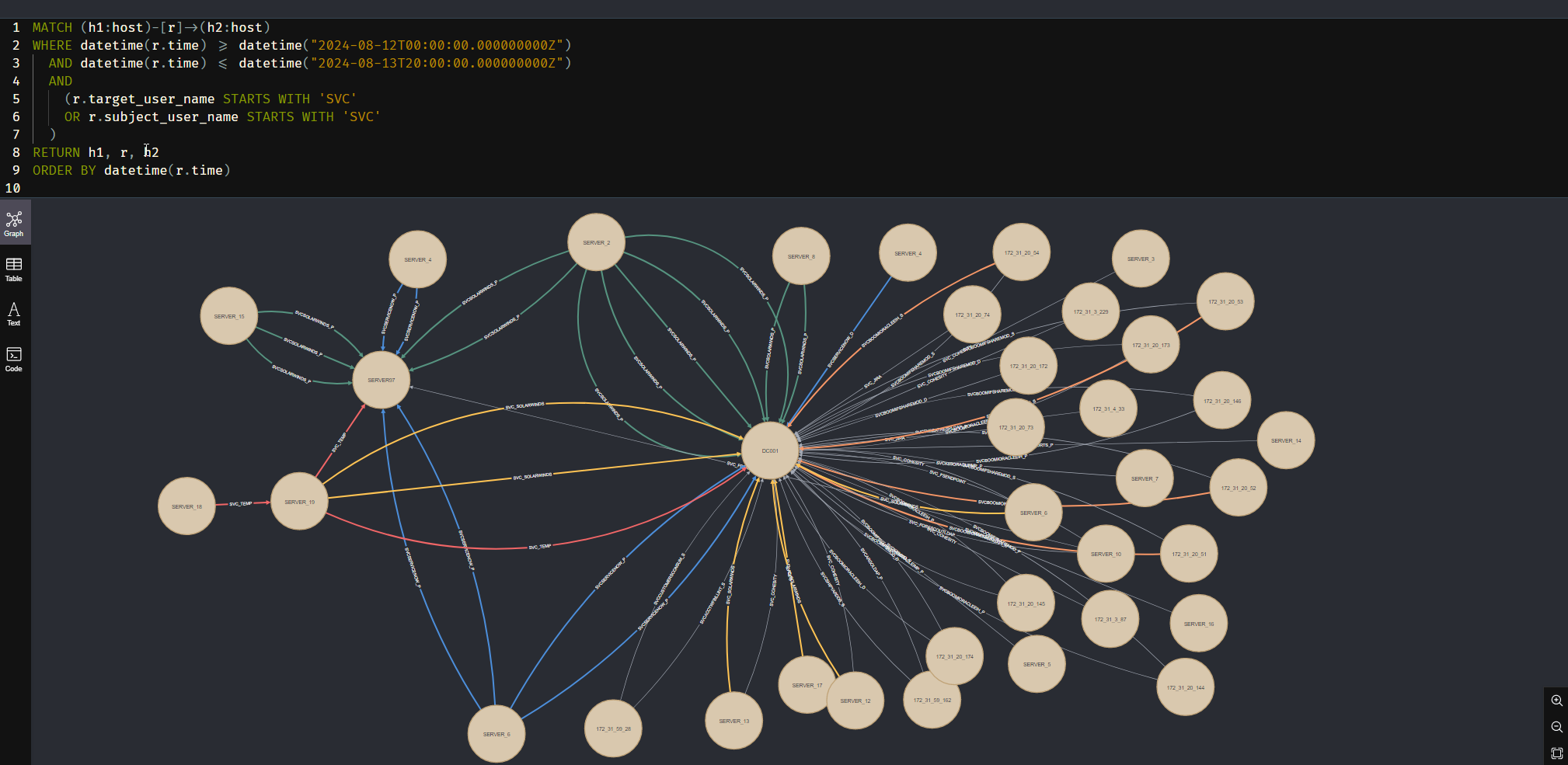Select the SERVER_19 node
This screenshot has height=765, width=1568.
pos(299,502)
